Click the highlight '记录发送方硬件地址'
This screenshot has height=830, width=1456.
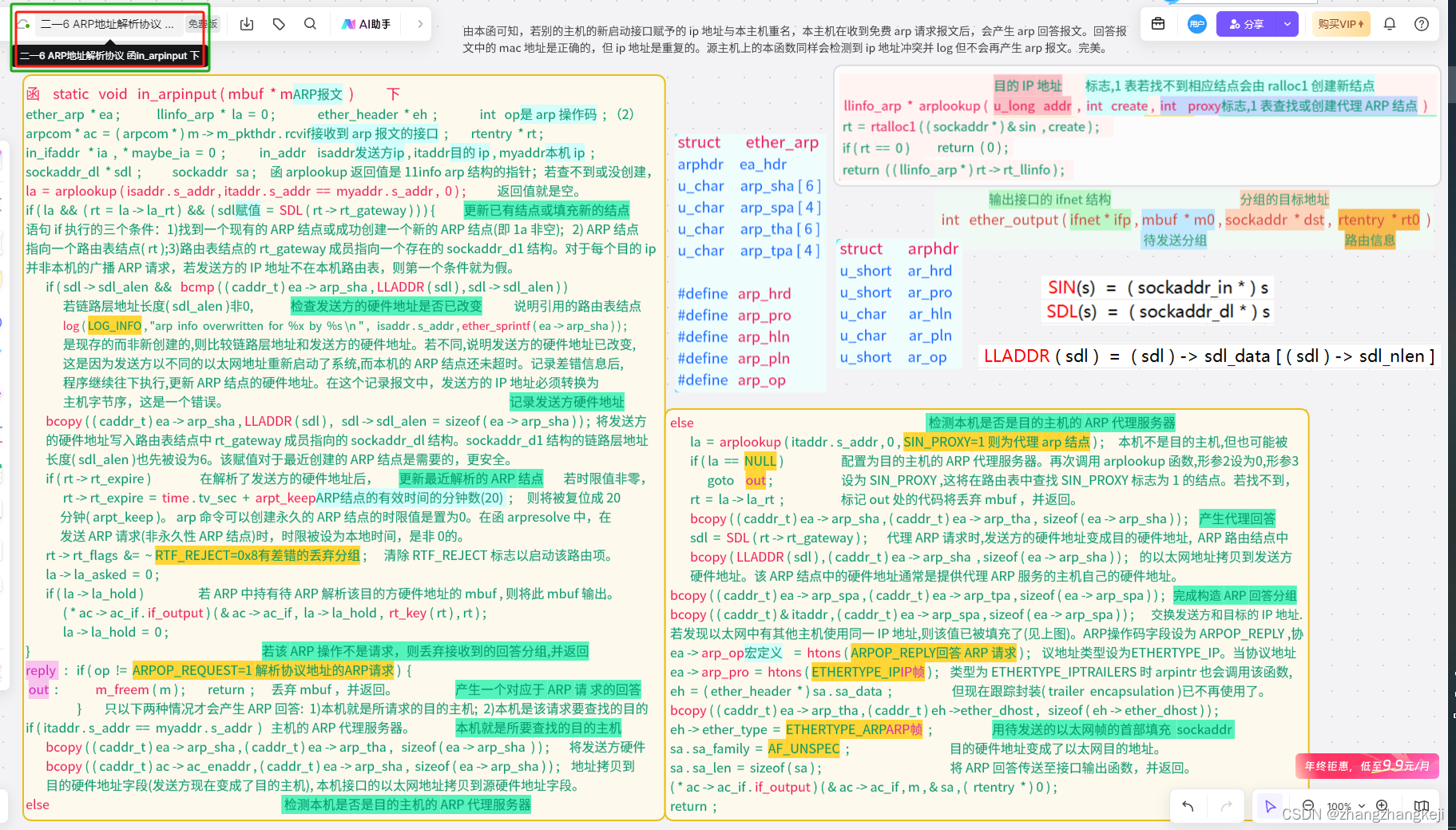tap(567, 402)
